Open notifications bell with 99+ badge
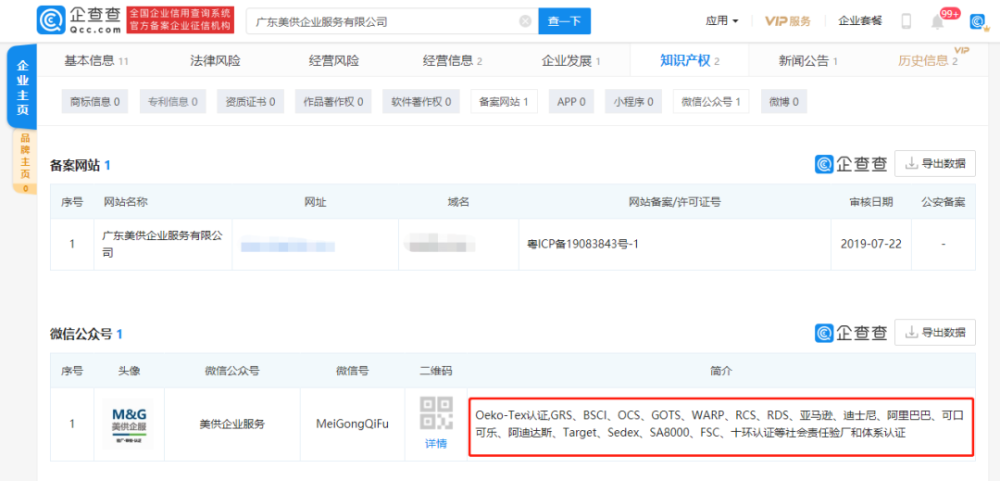Image resolution: width=1000 pixels, height=481 pixels. coord(938,21)
